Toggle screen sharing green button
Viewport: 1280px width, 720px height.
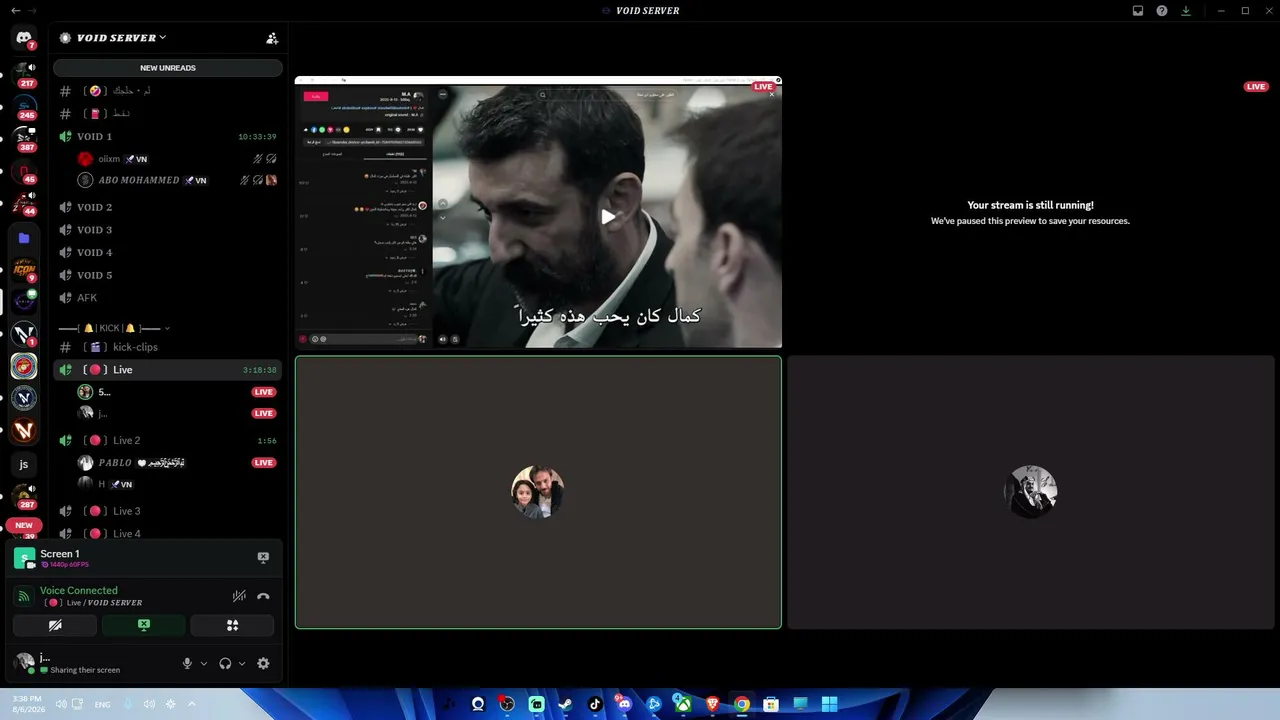(144, 625)
